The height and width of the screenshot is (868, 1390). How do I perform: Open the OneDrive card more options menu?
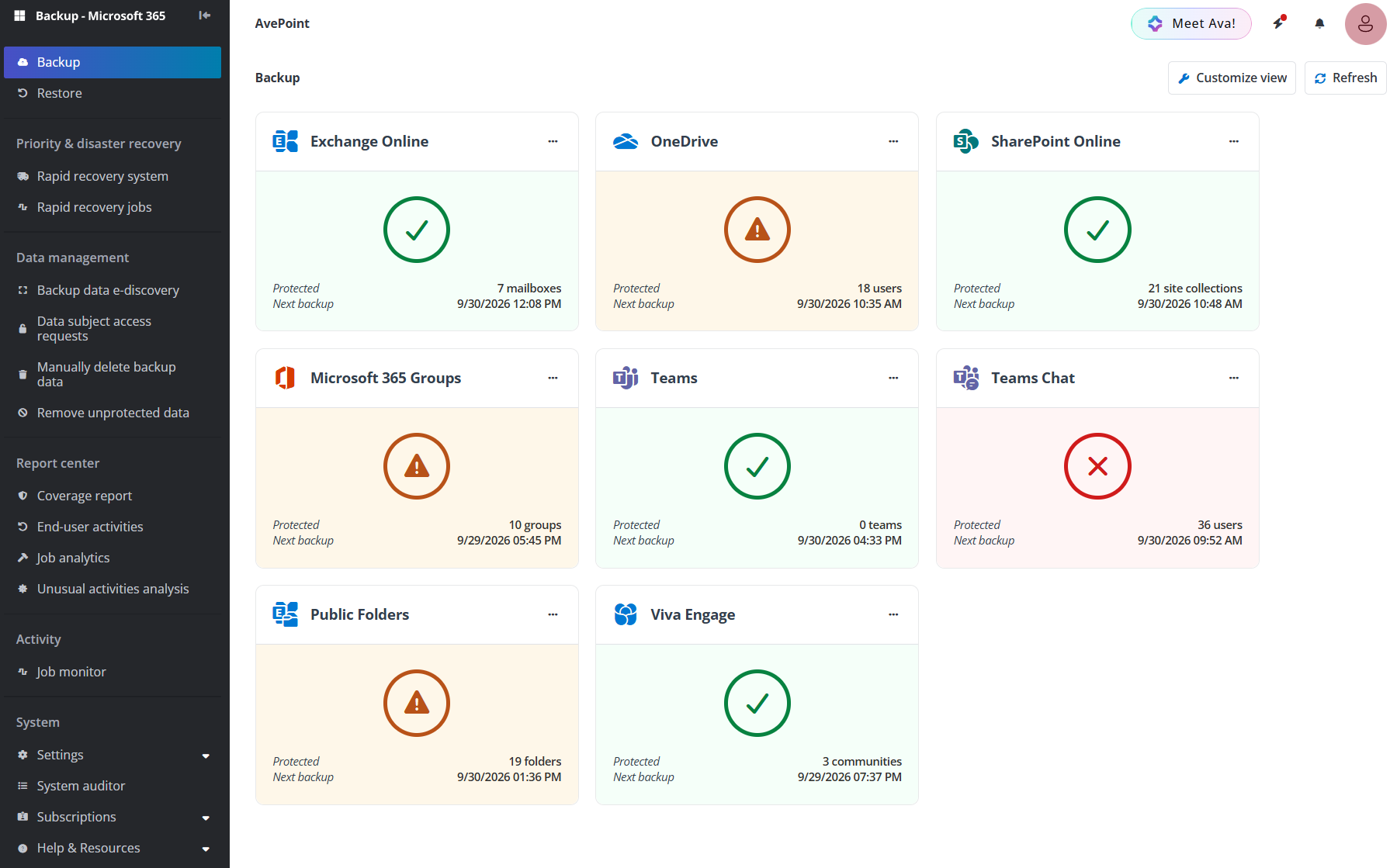893,141
